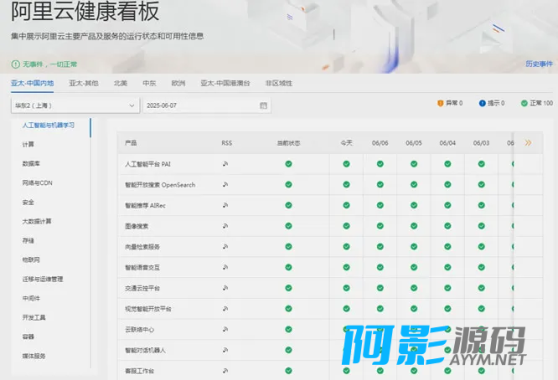Click 向量检索服务 product name

(142, 247)
